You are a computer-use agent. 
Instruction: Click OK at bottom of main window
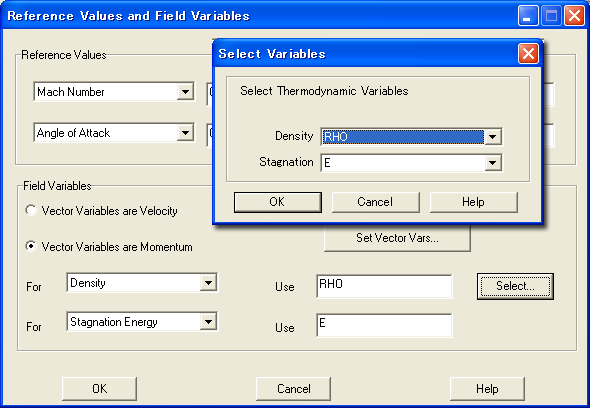pos(99,389)
